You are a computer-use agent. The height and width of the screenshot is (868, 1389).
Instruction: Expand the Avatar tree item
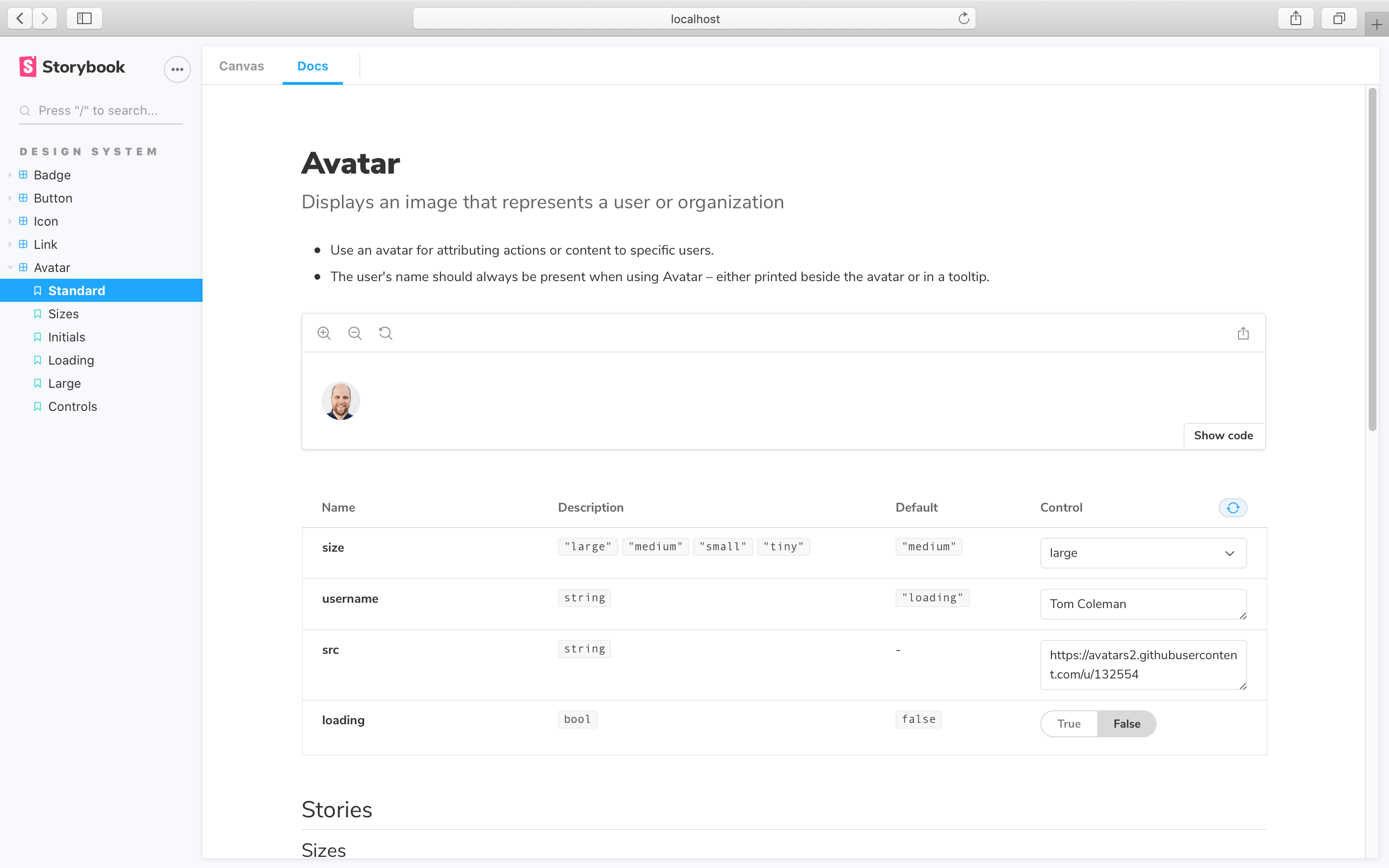[9, 267]
